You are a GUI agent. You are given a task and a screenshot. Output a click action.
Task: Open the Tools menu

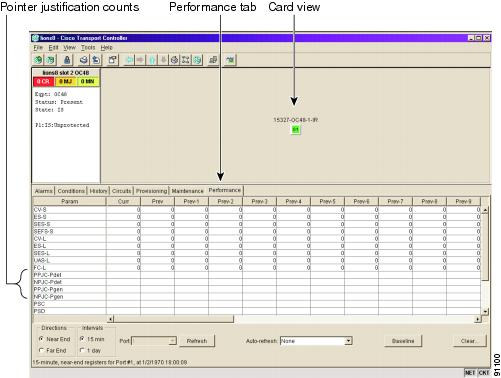88,48
